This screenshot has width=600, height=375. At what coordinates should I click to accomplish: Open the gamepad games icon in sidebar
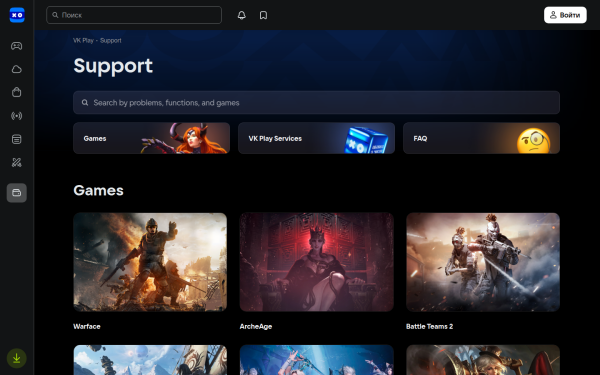coord(16,46)
